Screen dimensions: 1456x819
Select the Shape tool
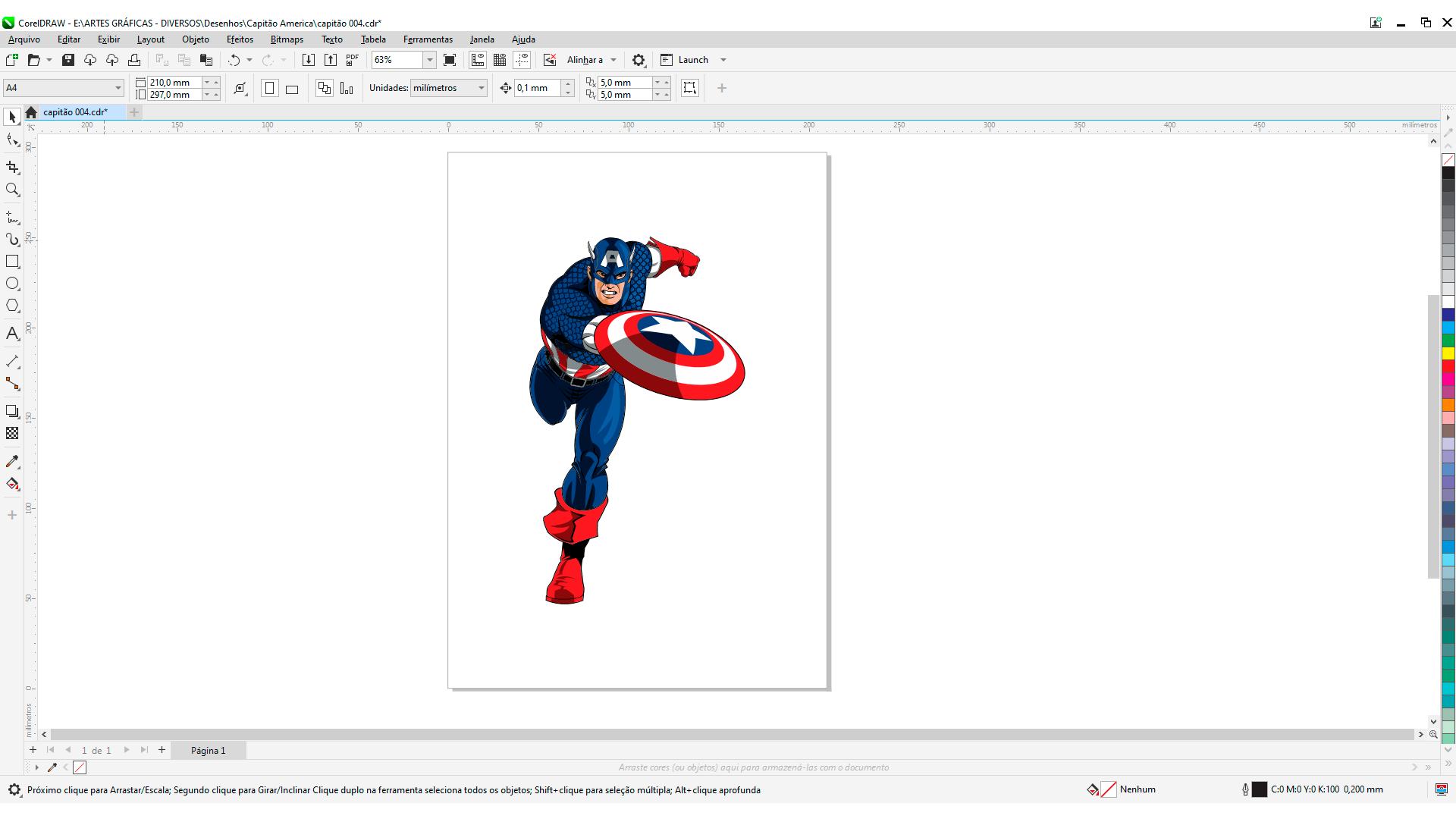click(x=12, y=140)
